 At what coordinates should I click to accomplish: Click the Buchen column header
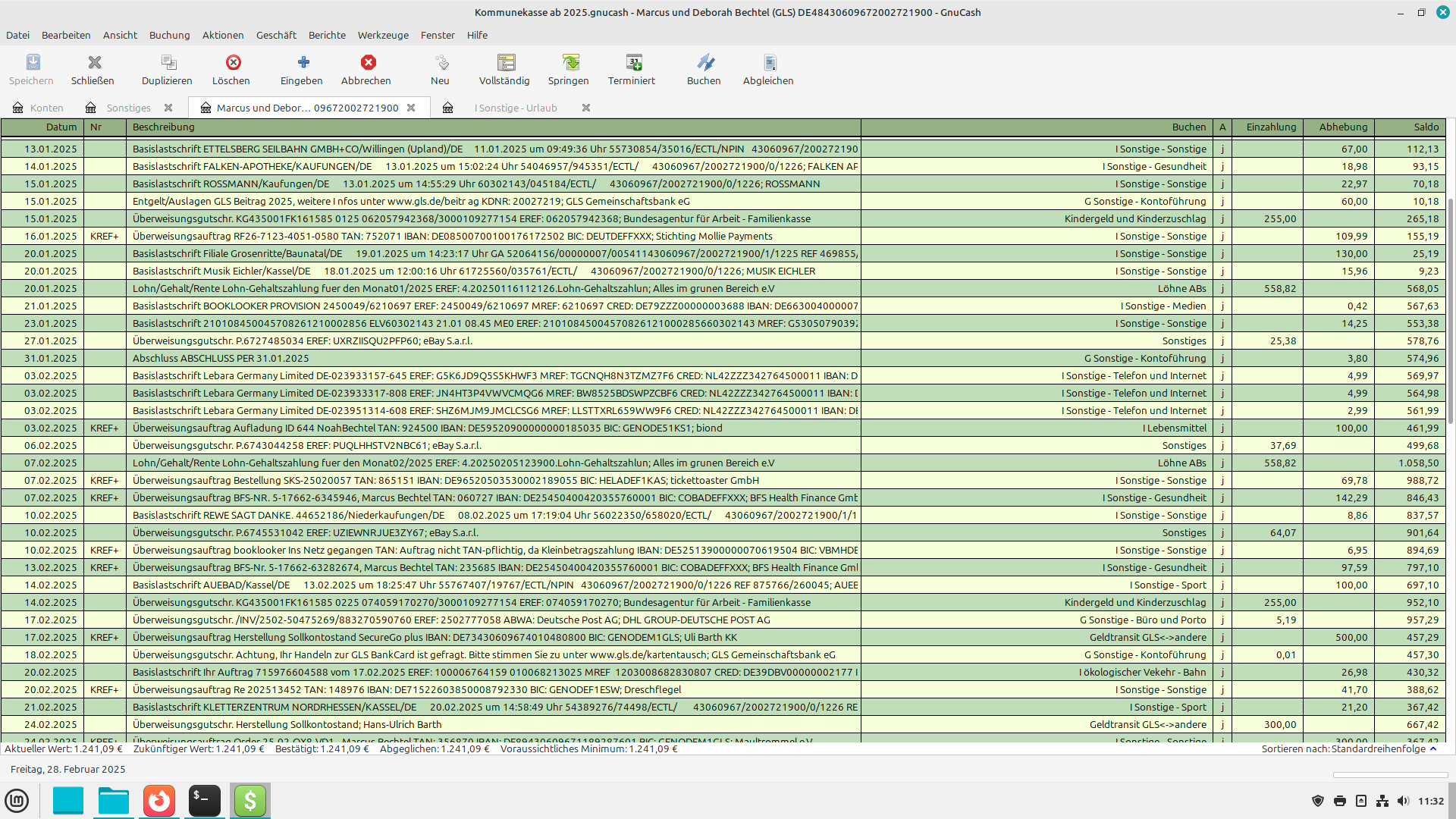1037,127
